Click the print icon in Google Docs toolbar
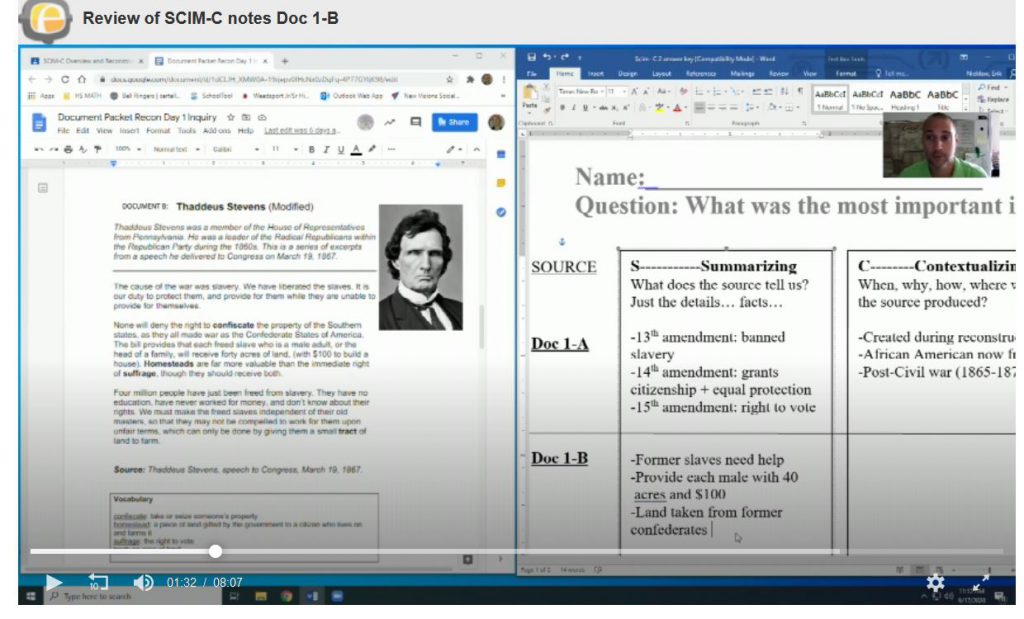The width and height of the screenshot is (1024, 619). [x=66, y=150]
